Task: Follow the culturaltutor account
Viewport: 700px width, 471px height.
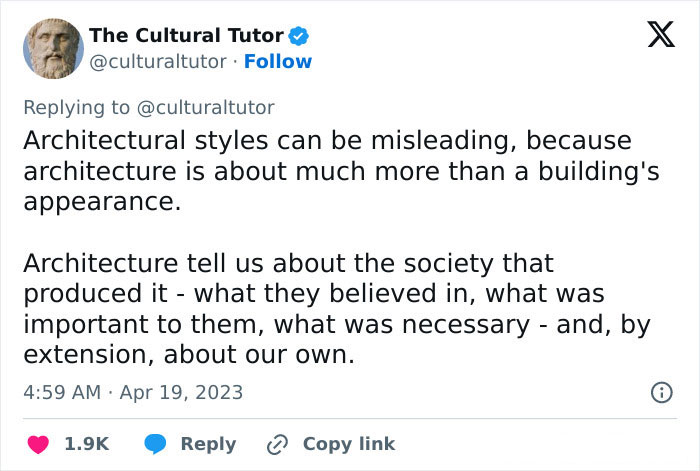Action: pyautogui.click(x=278, y=61)
